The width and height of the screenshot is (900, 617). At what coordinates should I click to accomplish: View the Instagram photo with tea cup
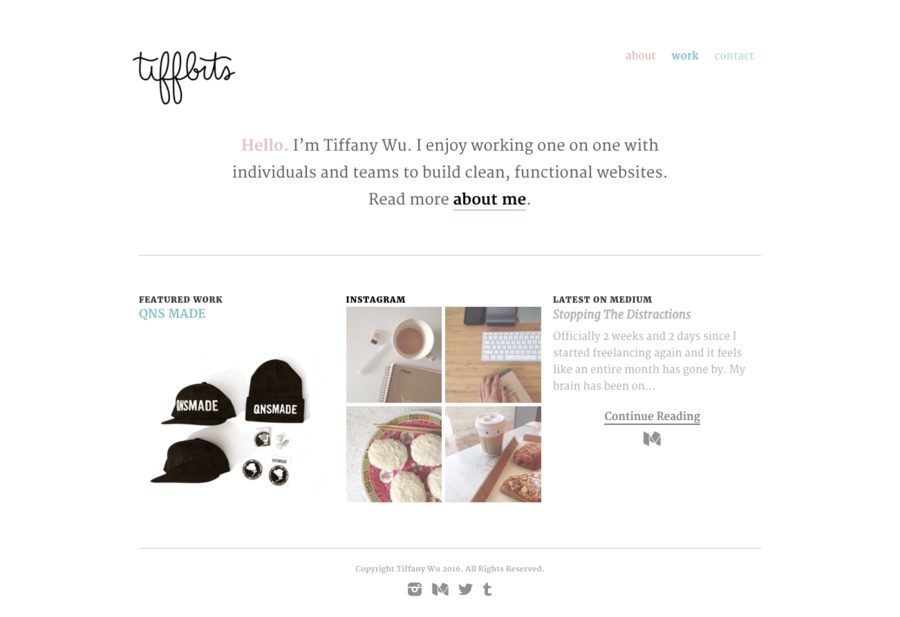(x=394, y=355)
